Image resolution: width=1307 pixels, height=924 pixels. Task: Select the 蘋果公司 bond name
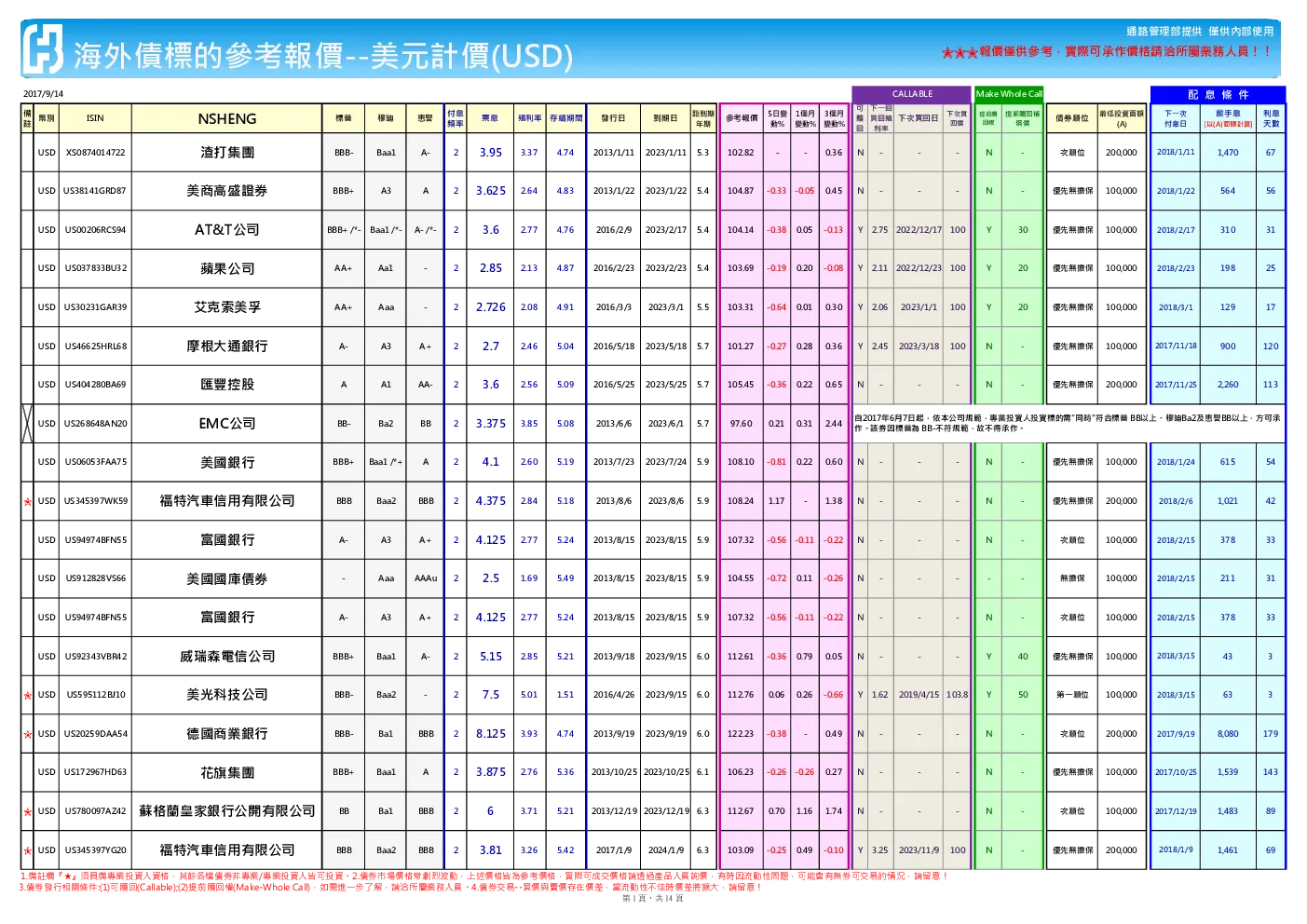coord(227,268)
